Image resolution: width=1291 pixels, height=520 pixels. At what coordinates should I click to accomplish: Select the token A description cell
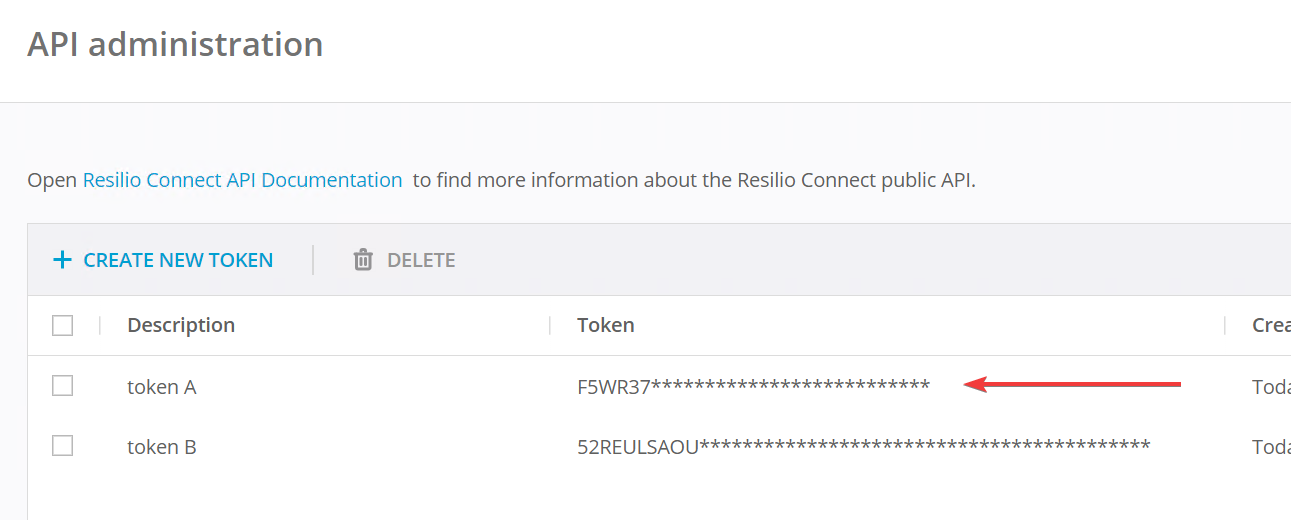[162, 387]
